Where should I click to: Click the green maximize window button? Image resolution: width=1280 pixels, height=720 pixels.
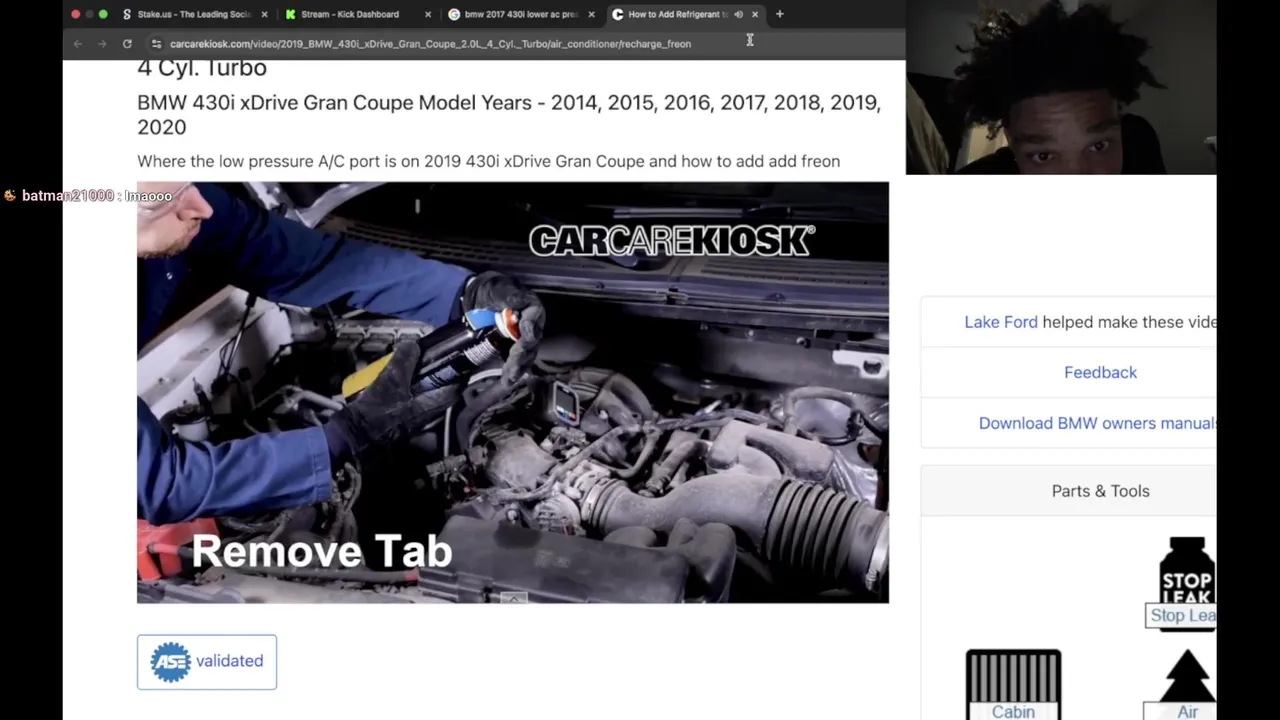[x=103, y=14]
